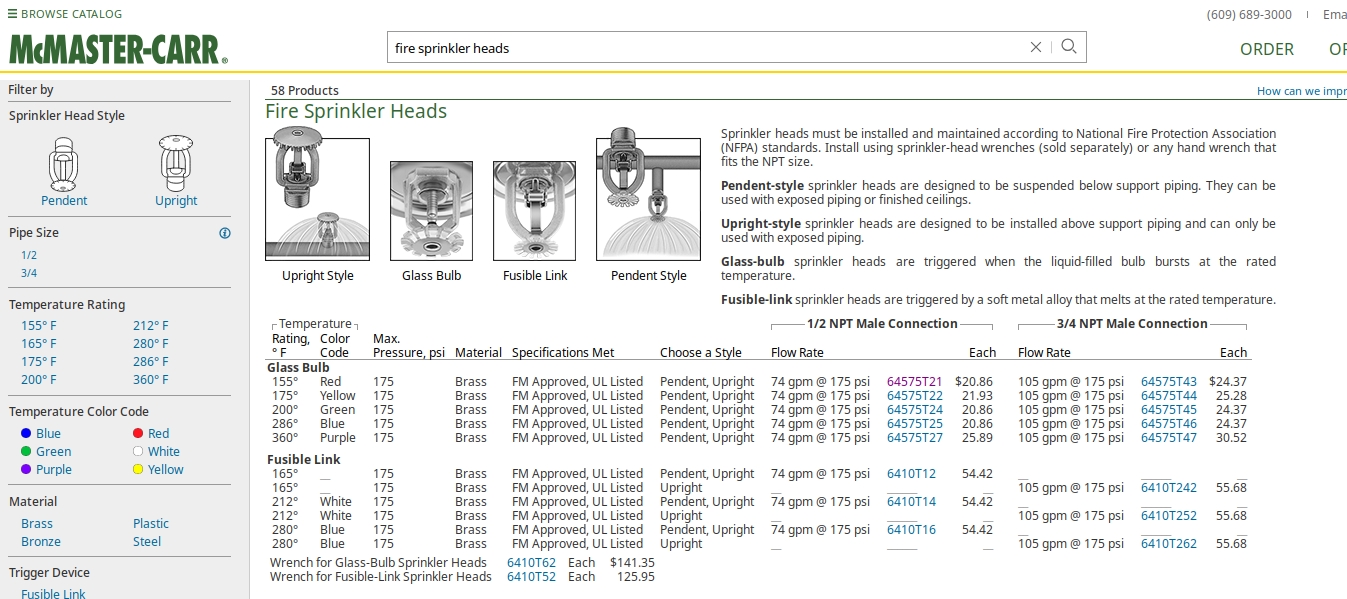Click the Pipe Size info icon
The width and height of the screenshot is (1347, 599).
225,233
